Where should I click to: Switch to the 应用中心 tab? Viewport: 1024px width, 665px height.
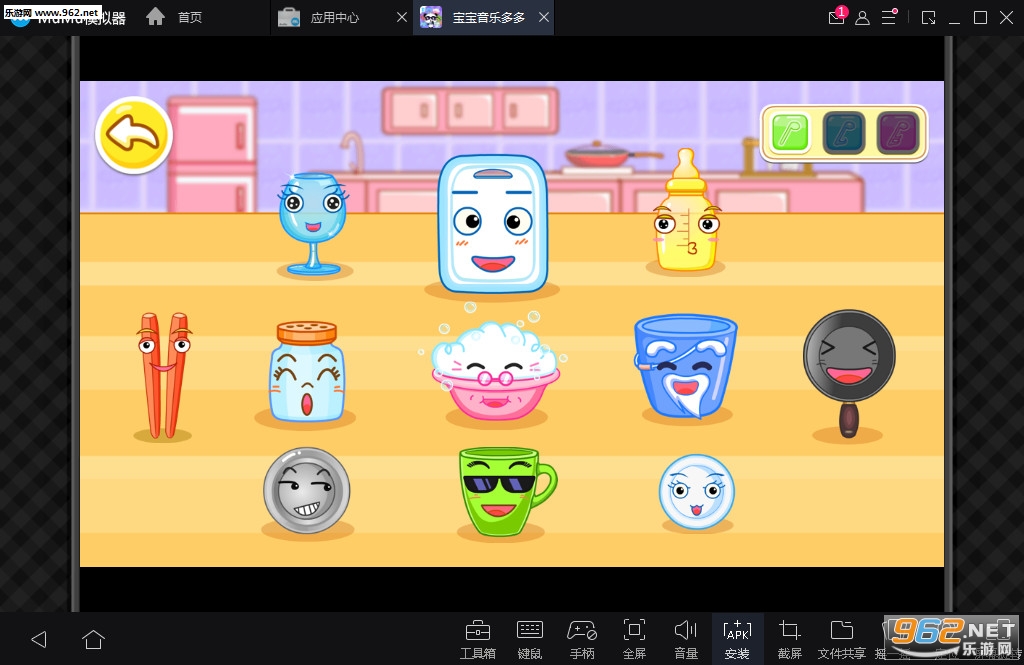coord(333,17)
